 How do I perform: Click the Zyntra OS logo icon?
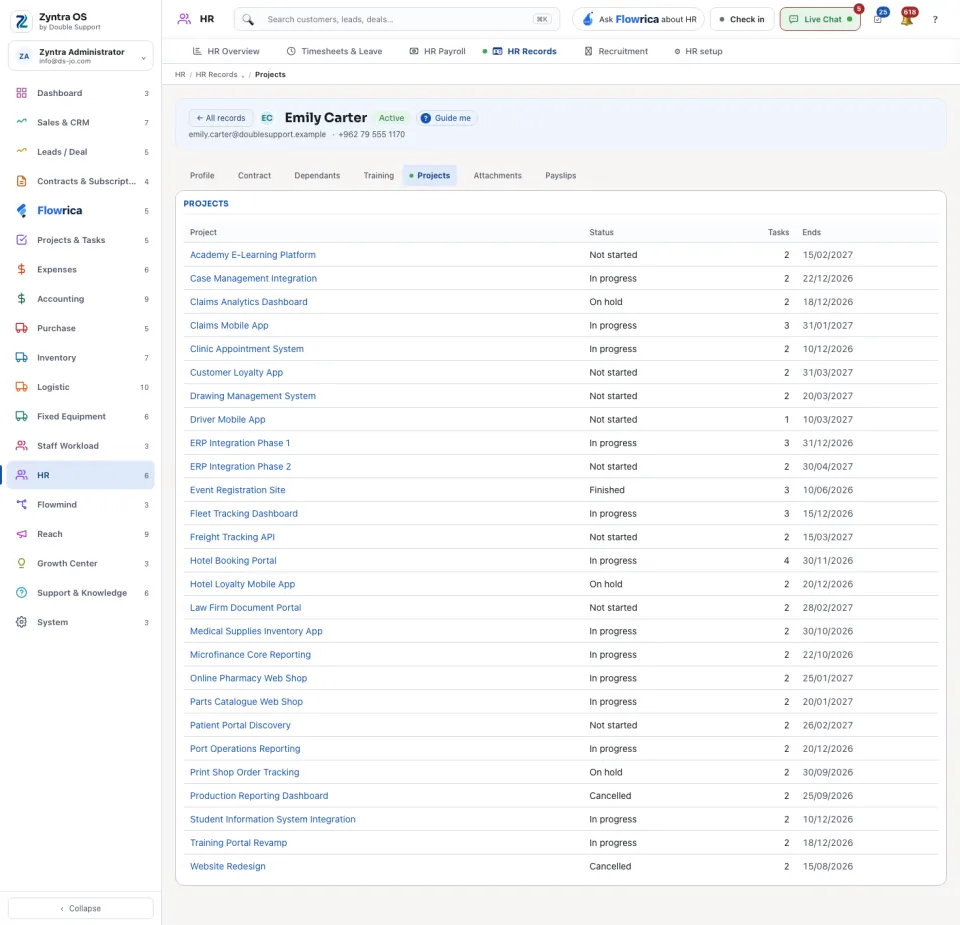(22, 21)
